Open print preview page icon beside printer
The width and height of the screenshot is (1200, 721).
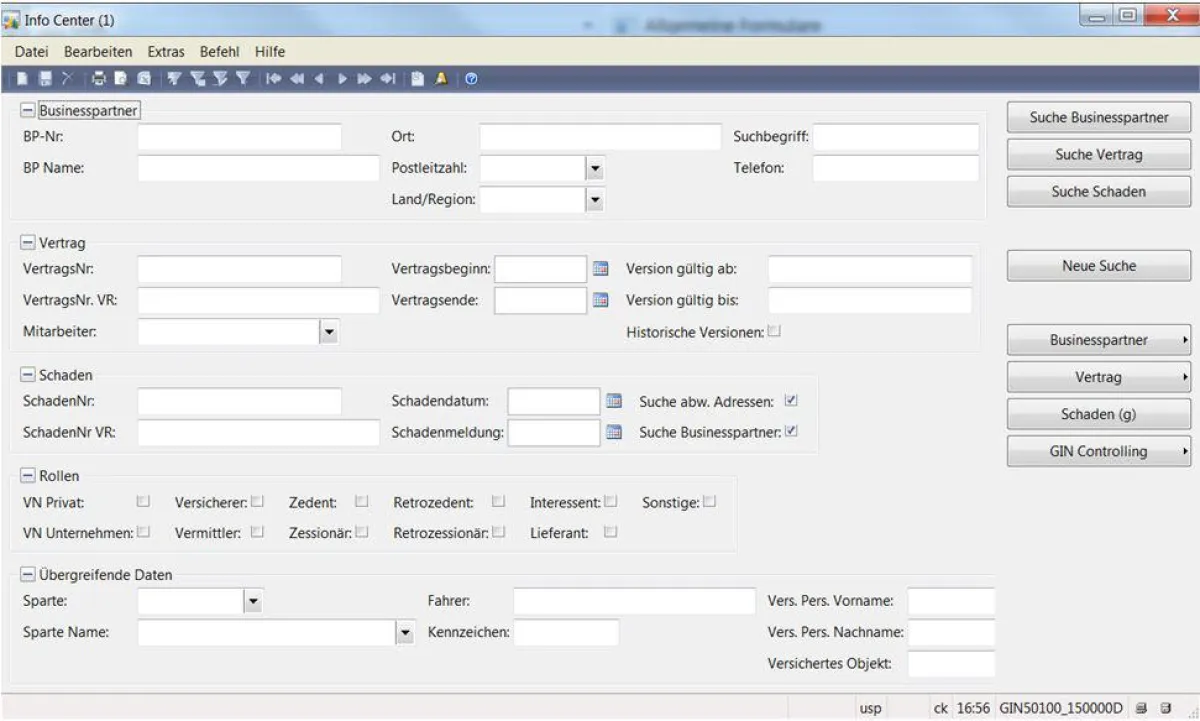(120, 80)
